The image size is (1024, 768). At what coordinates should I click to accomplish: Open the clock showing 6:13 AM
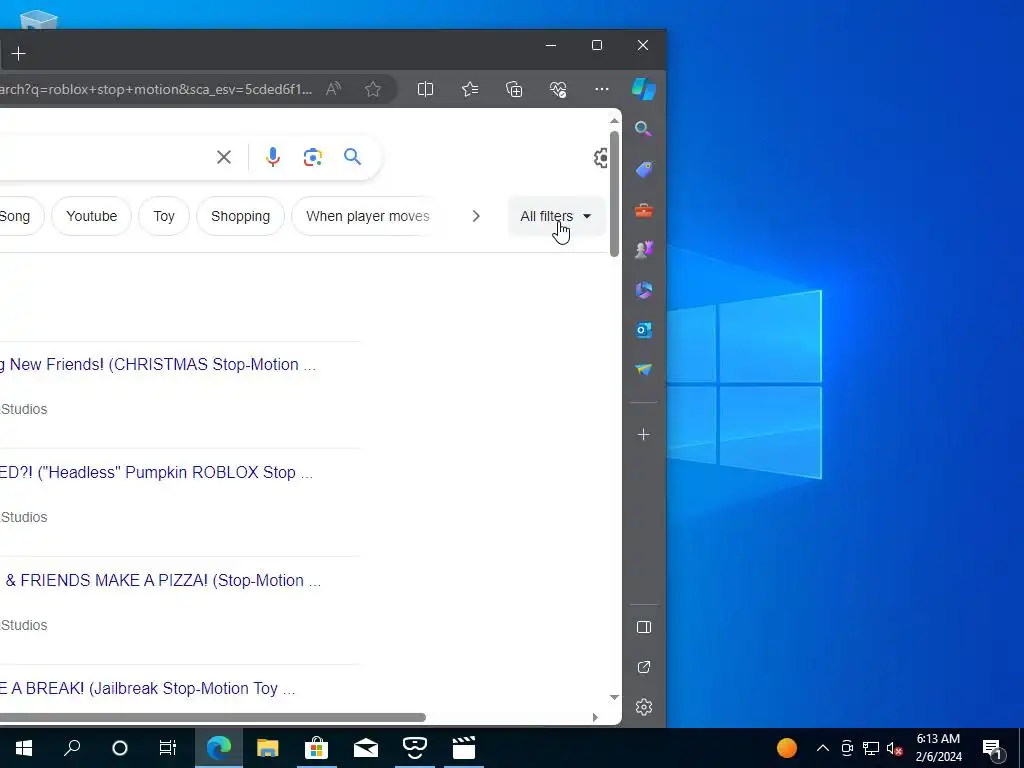938,748
